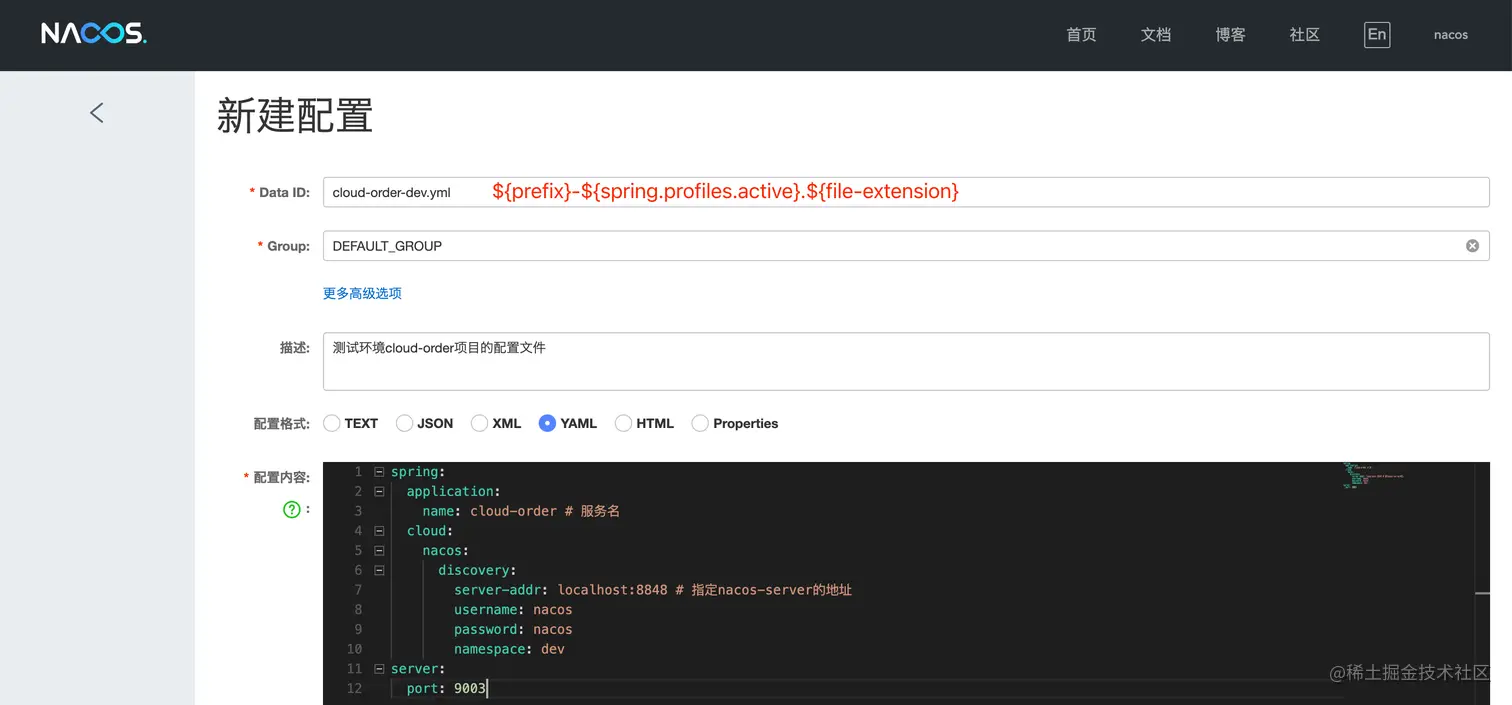
Task: Open the 社区 nav item
Action: click(1305, 35)
